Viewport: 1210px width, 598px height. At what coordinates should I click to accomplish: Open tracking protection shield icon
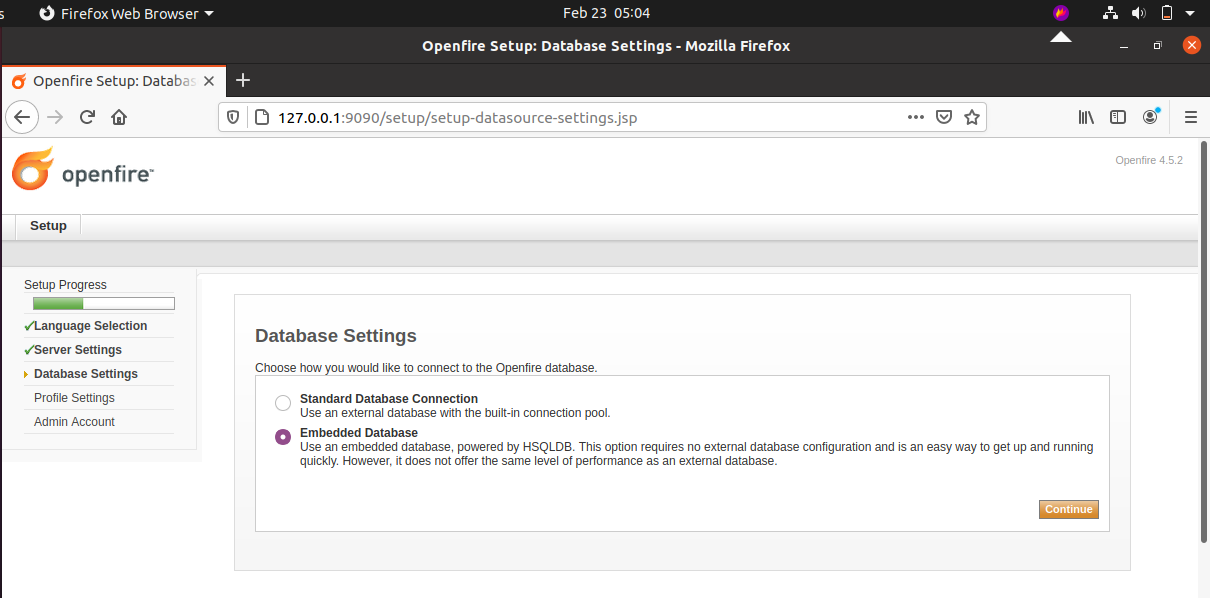[233, 117]
